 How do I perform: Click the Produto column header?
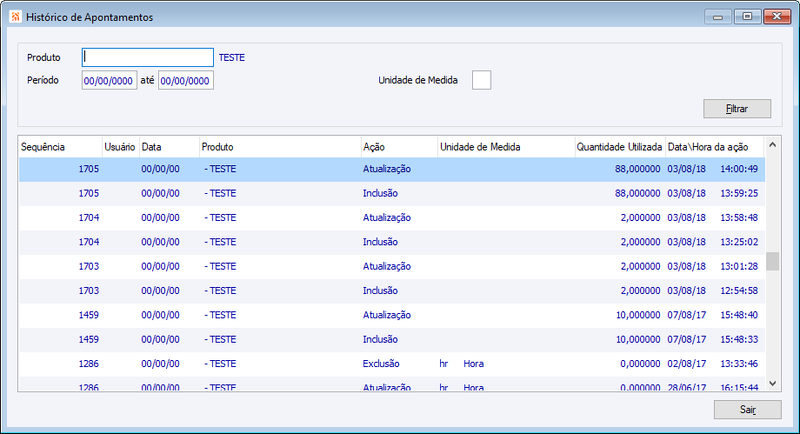click(x=280, y=147)
